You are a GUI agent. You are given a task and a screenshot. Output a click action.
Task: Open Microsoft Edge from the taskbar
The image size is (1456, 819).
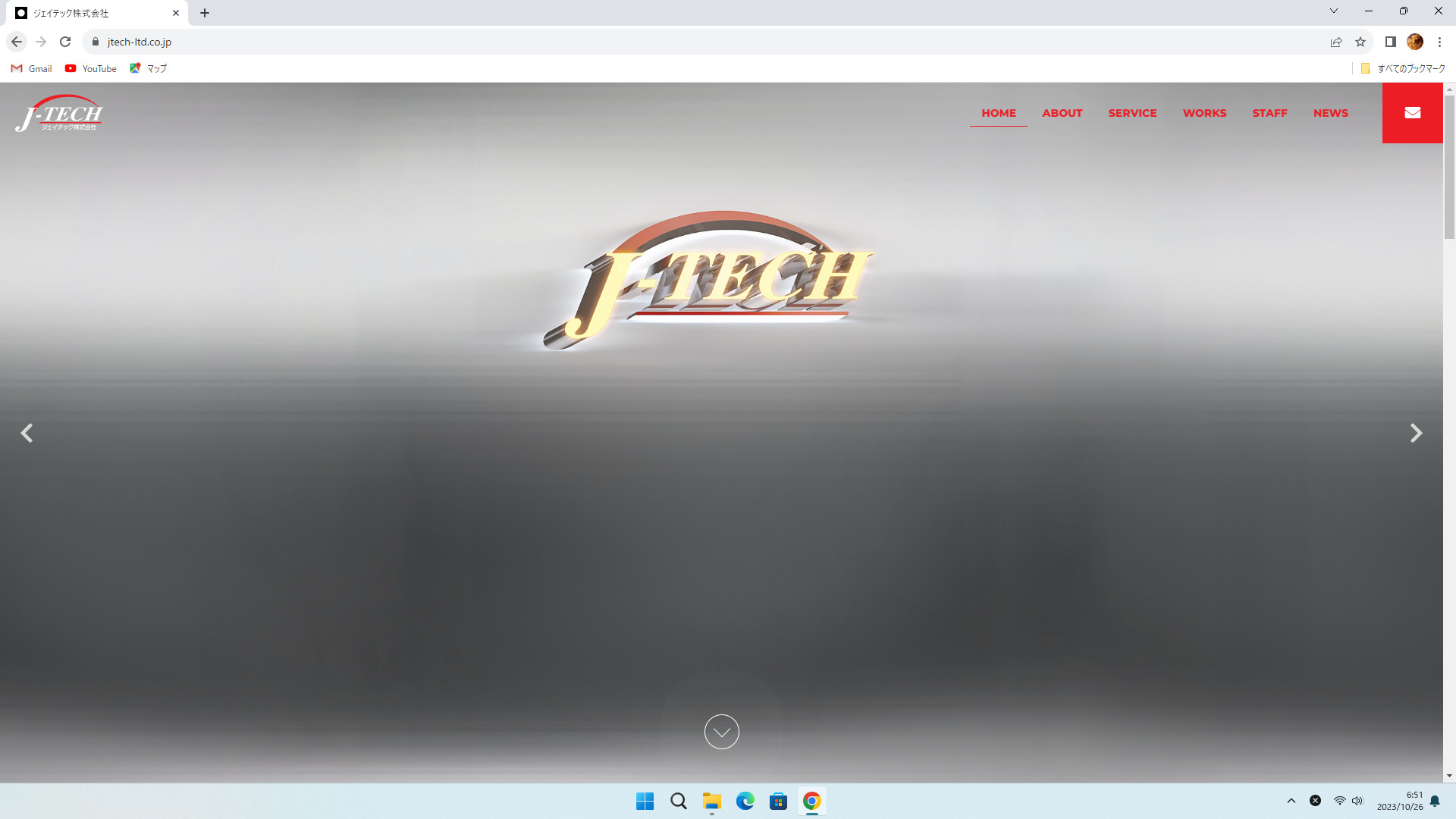[x=745, y=801]
